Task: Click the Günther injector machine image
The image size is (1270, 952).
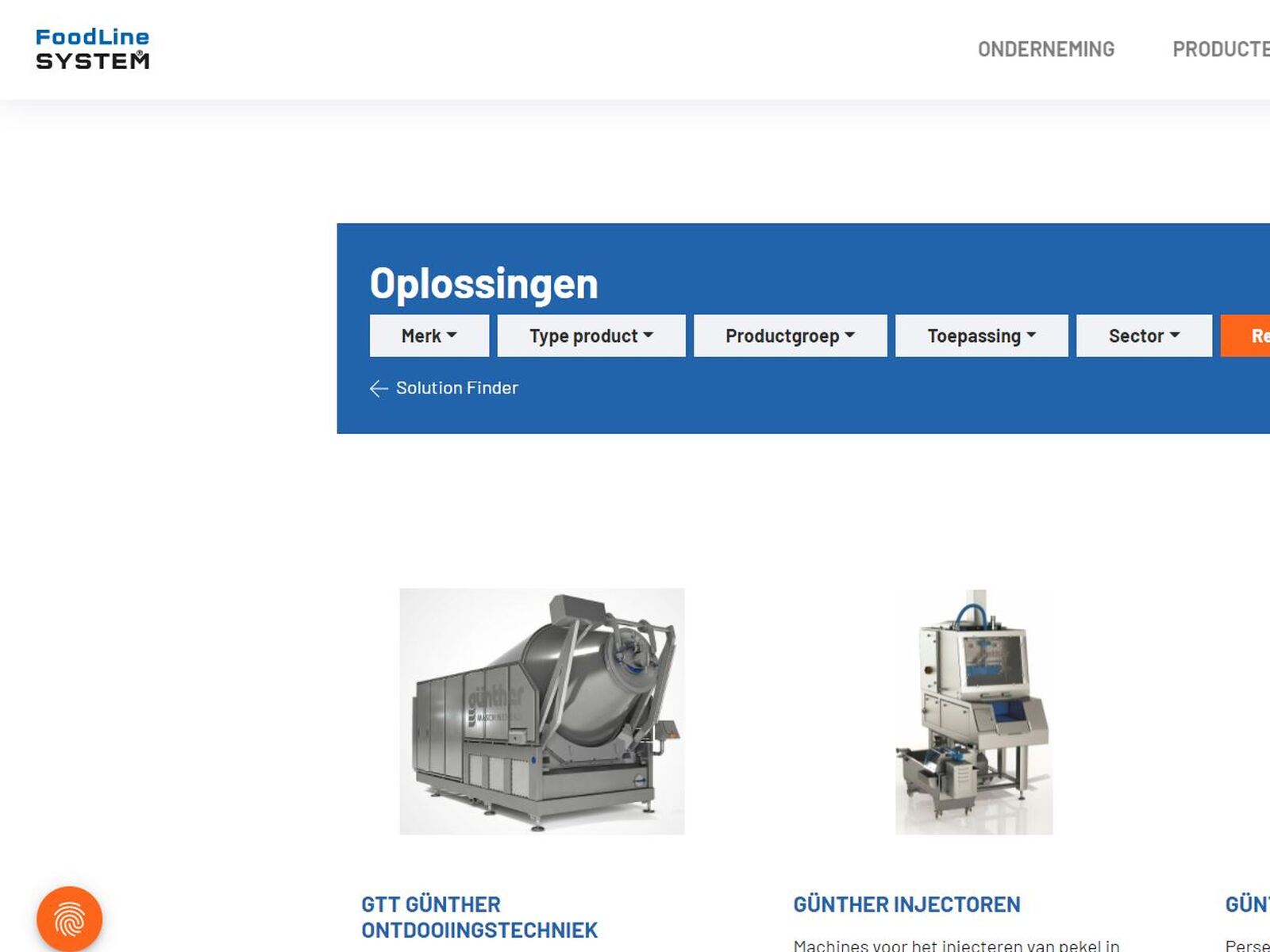Action: 974,712
